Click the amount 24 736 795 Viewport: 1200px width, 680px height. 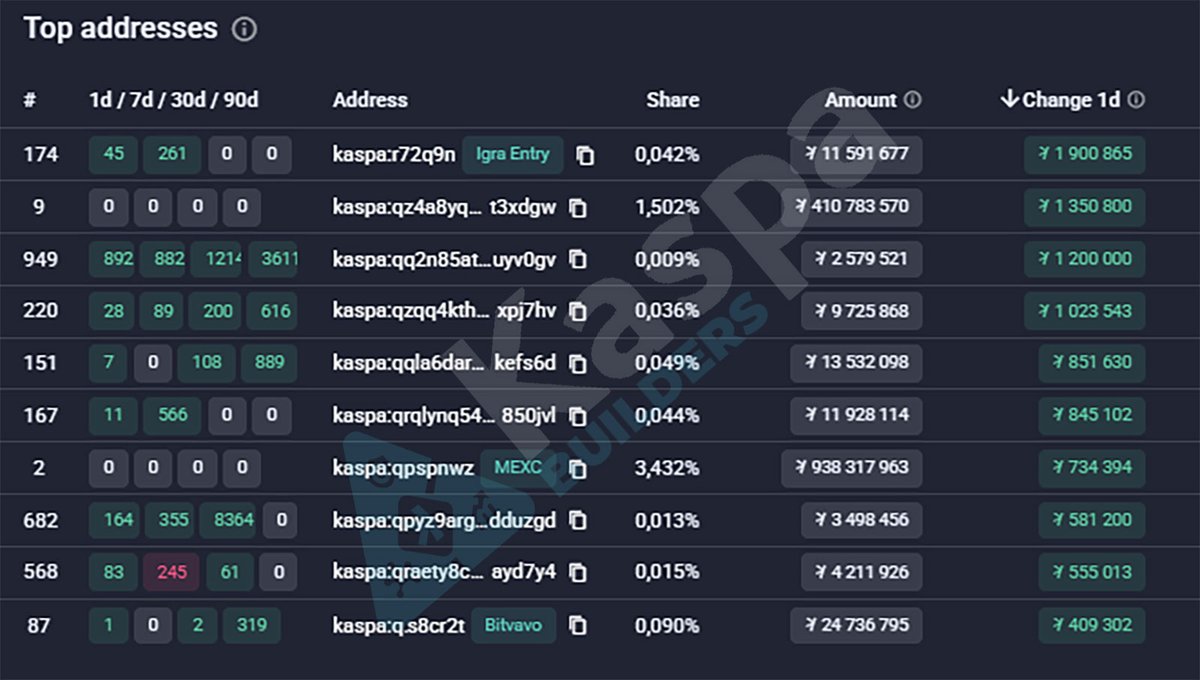click(856, 625)
